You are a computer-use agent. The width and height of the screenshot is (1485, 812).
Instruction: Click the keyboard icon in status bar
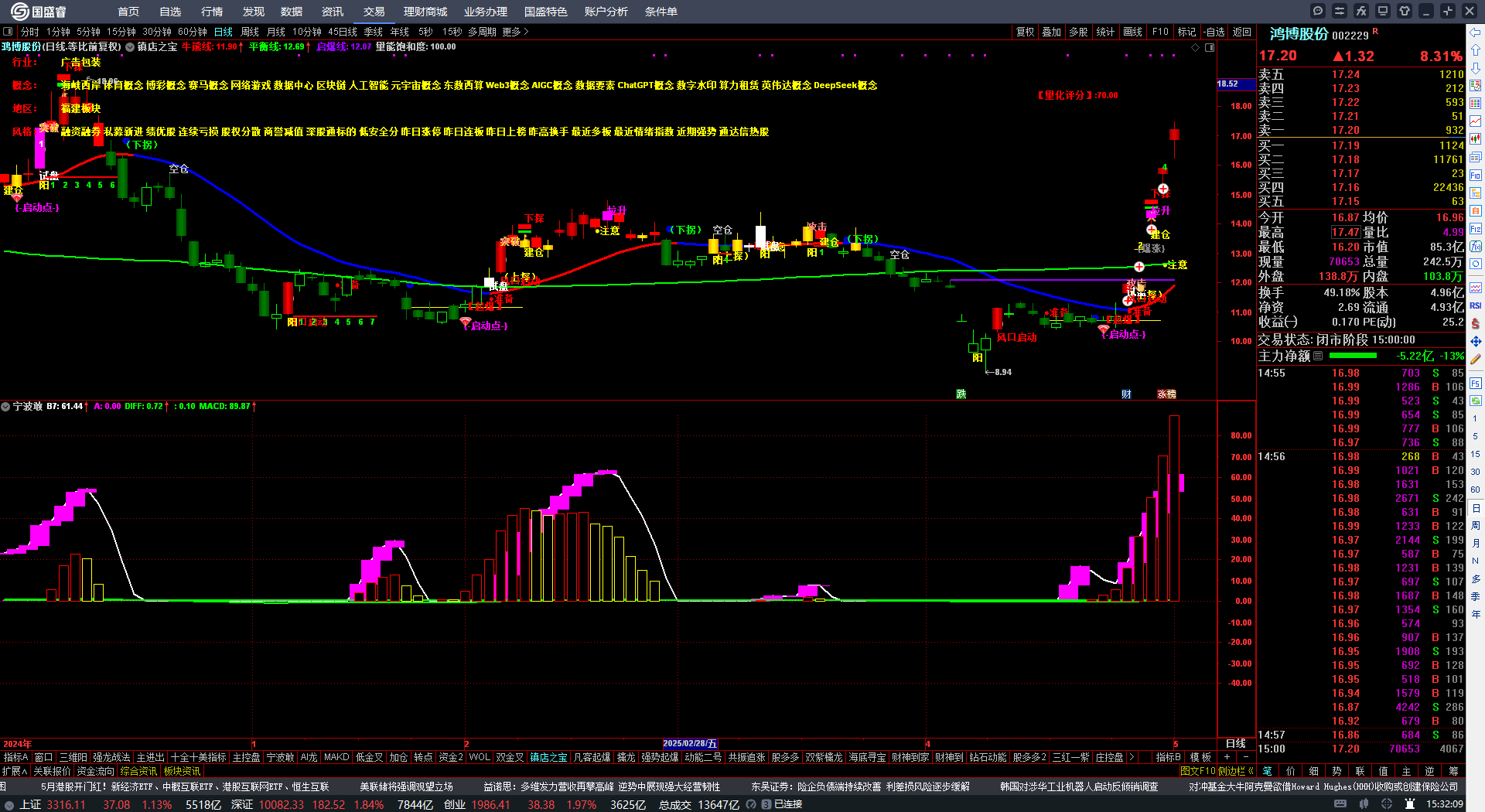pyautogui.click(x=1340, y=804)
